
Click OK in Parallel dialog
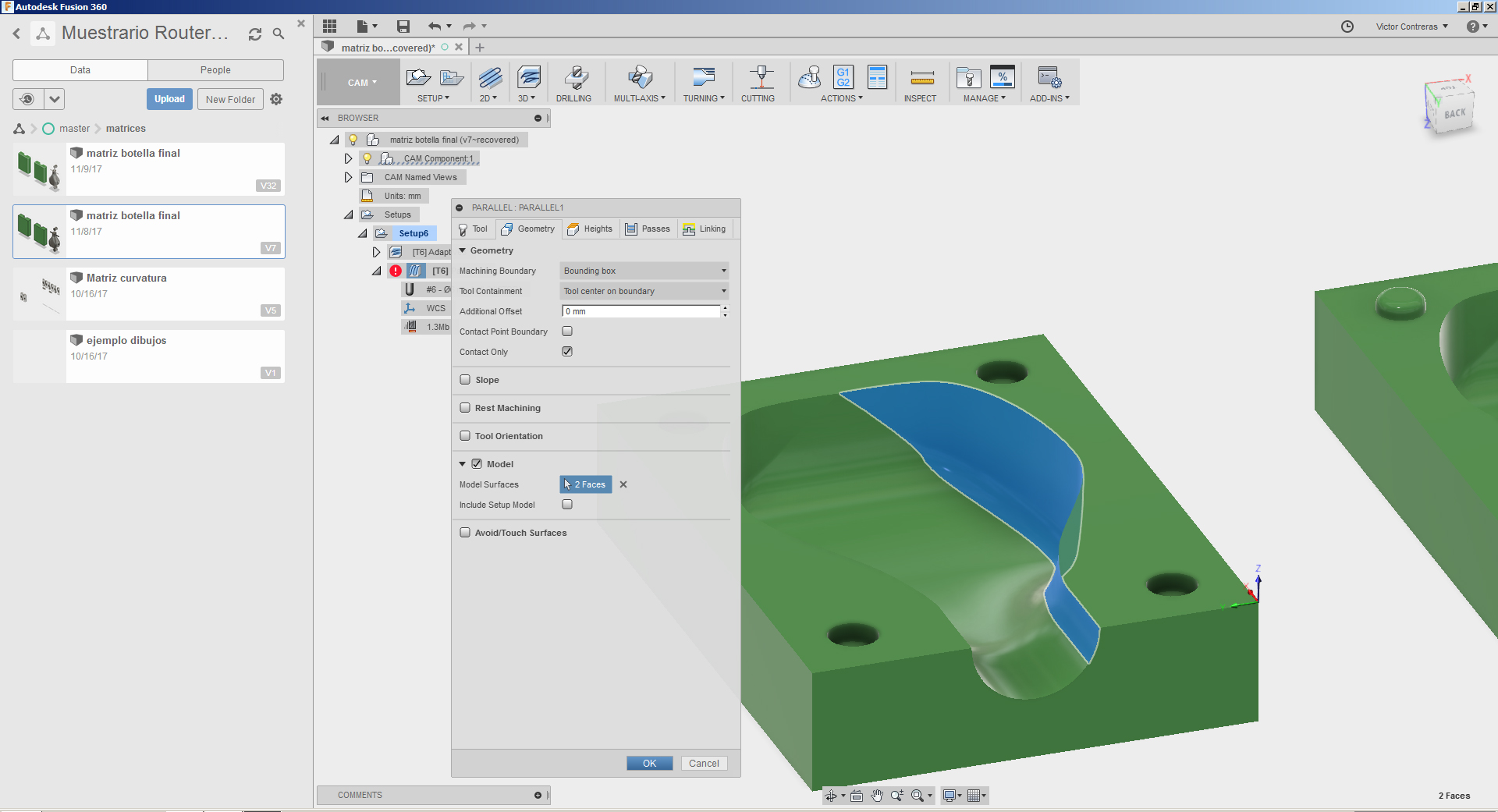pyautogui.click(x=649, y=764)
